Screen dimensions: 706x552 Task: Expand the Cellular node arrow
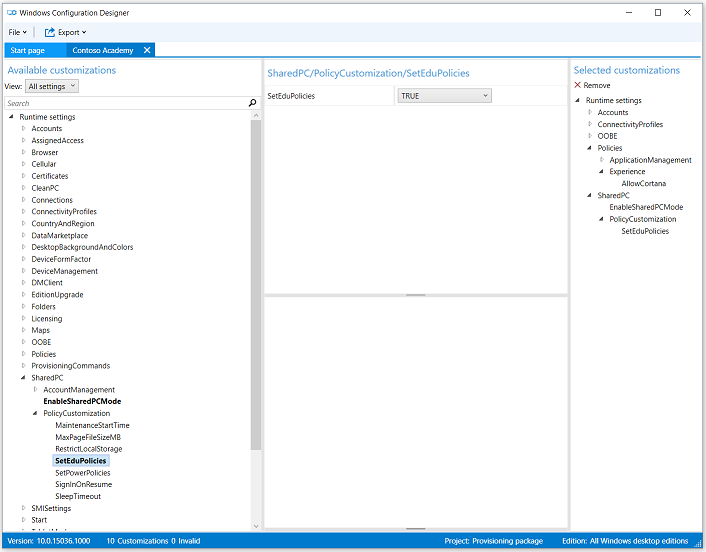23,164
